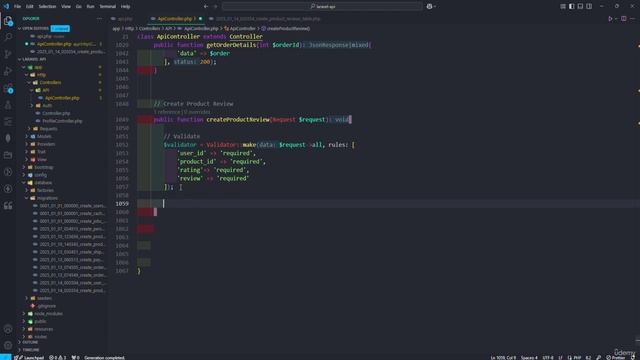Open the Manage gear icon

[x=8, y=345]
